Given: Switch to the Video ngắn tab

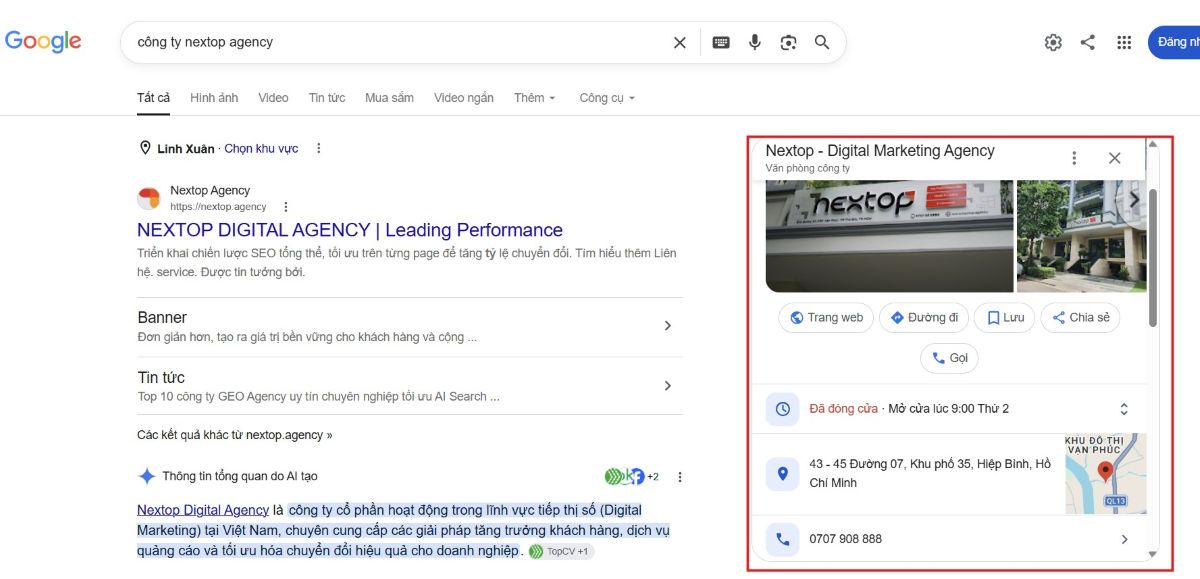Looking at the screenshot, I should (464, 98).
